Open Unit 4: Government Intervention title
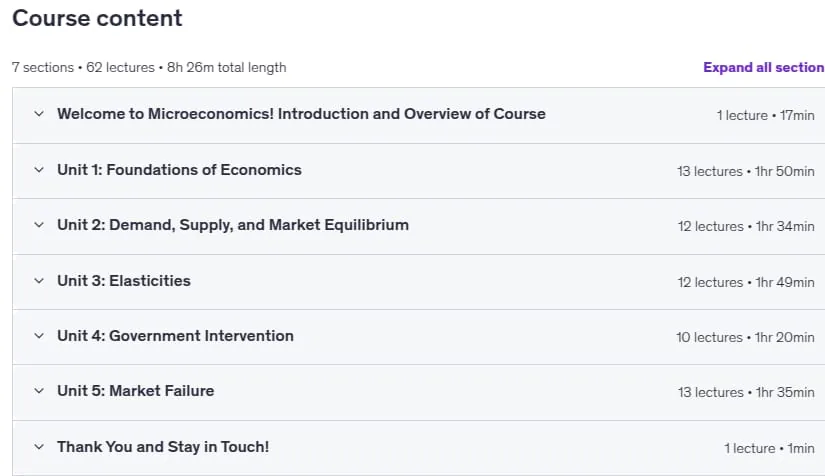The width and height of the screenshot is (825, 476). (x=176, y=336)
